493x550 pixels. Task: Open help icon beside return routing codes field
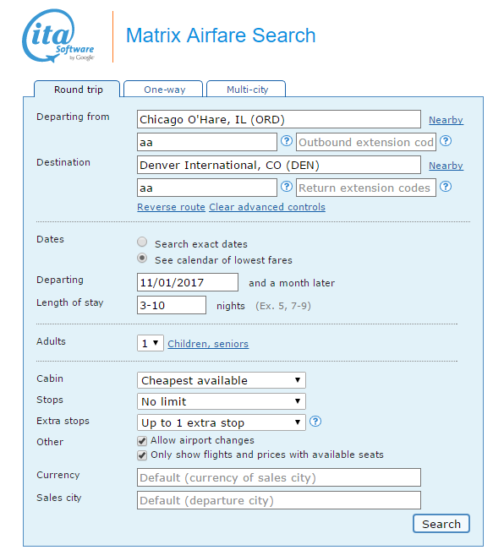tap(287, 187)
